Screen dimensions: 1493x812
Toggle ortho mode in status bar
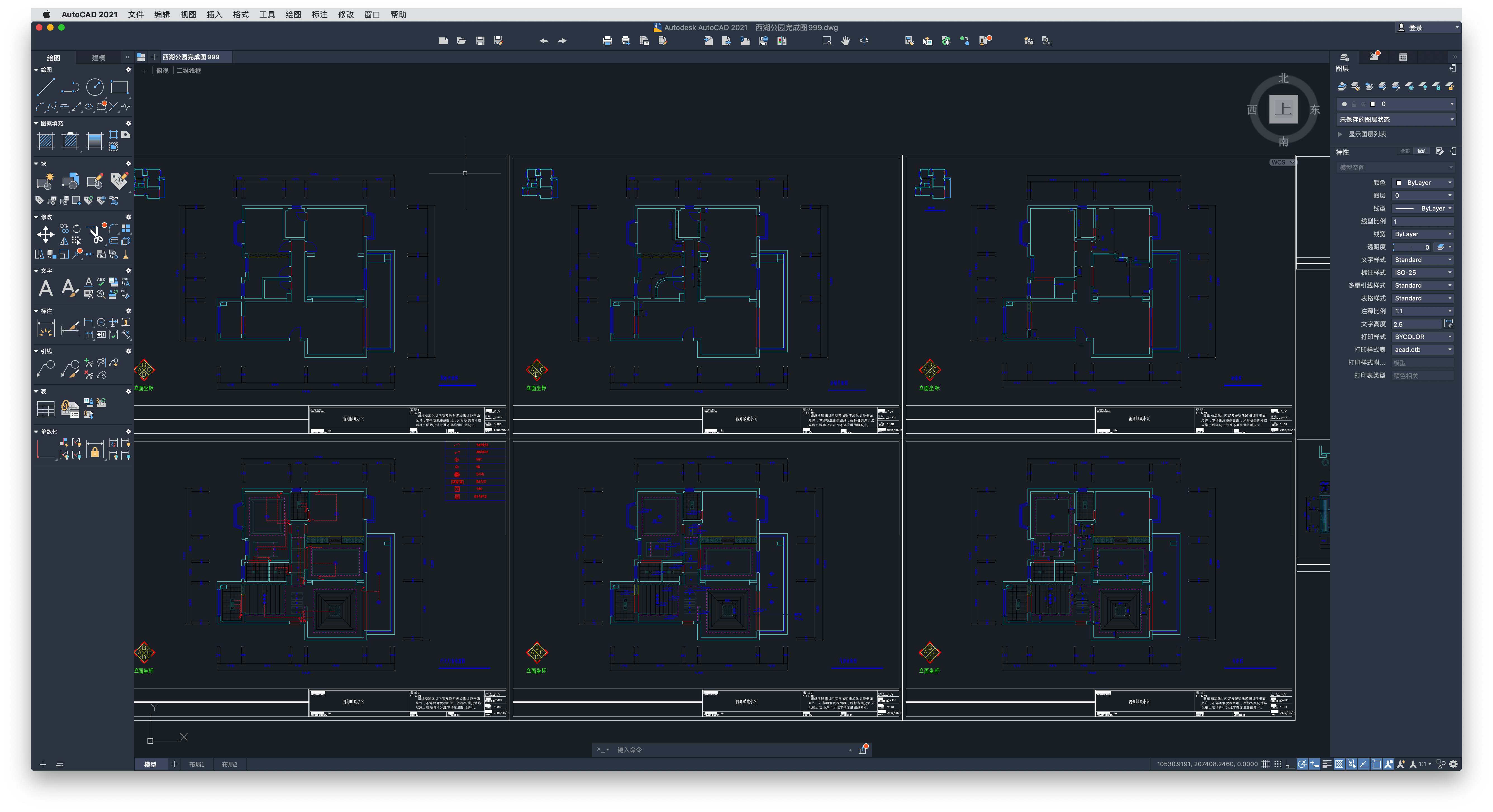pyautogui.click(x=1290, y=764)
